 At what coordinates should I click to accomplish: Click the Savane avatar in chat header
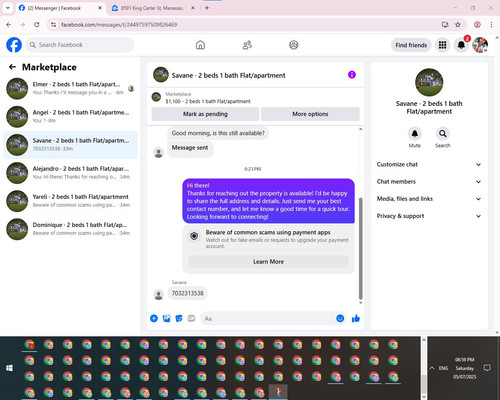click(161, 75)
